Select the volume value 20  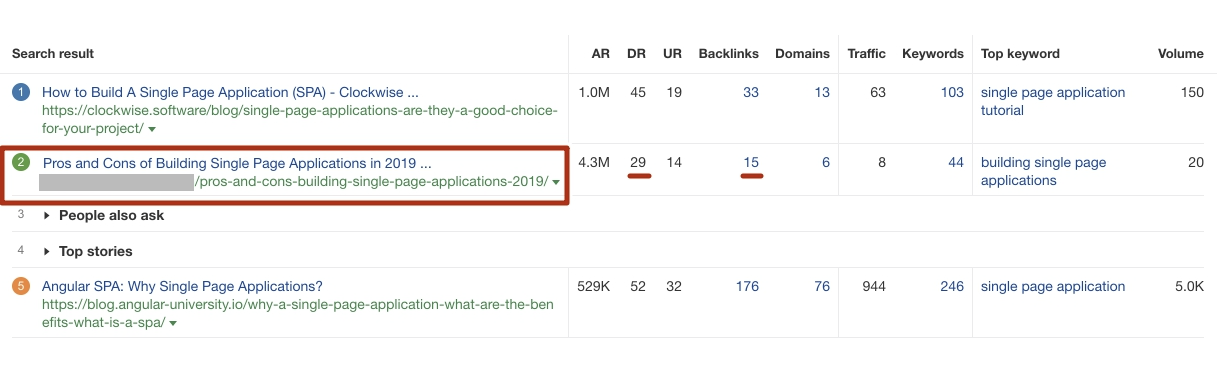coord(1196,162)
